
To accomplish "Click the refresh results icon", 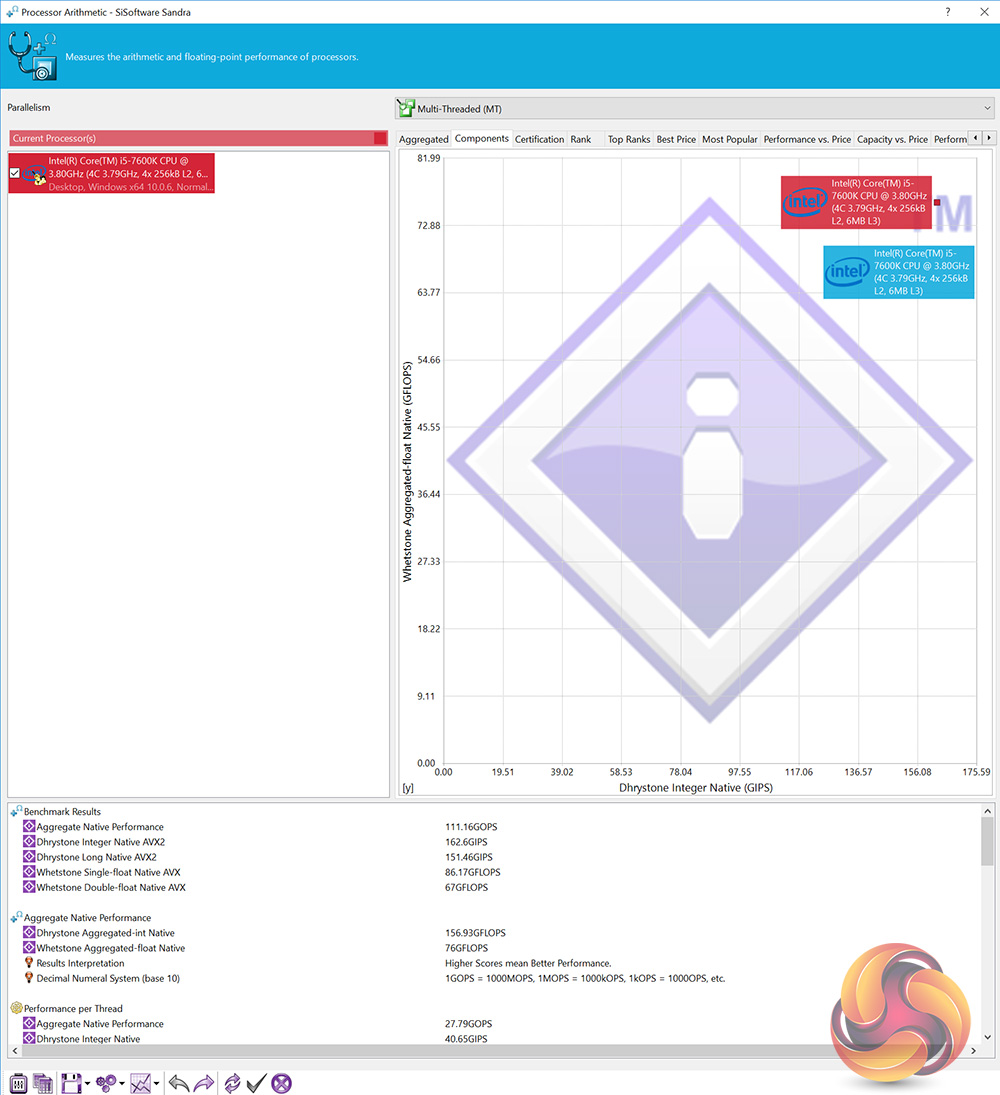I will [232, 1083].
